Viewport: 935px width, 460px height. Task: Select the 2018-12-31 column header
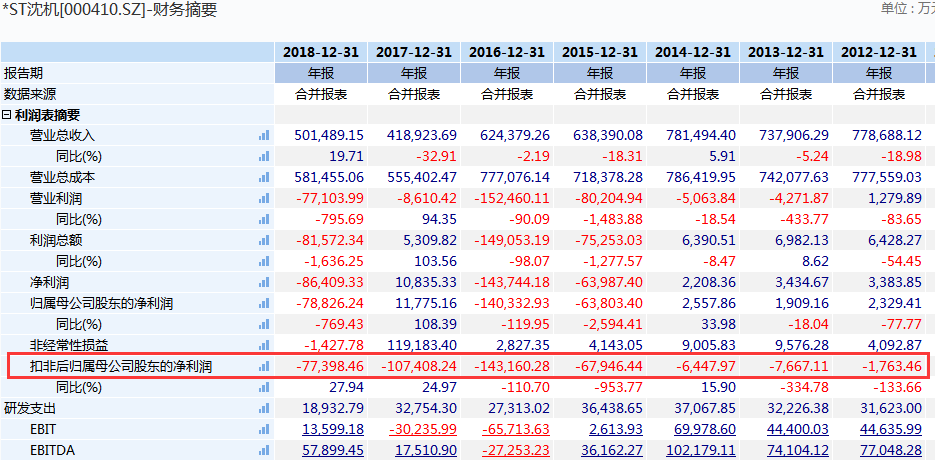coord(321,53)
